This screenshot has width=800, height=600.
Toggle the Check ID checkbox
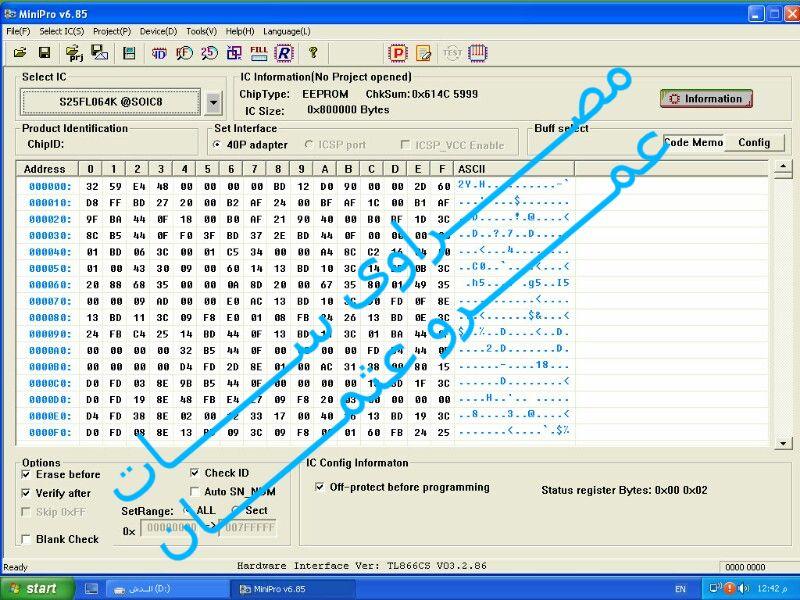[x=194, y=473]
